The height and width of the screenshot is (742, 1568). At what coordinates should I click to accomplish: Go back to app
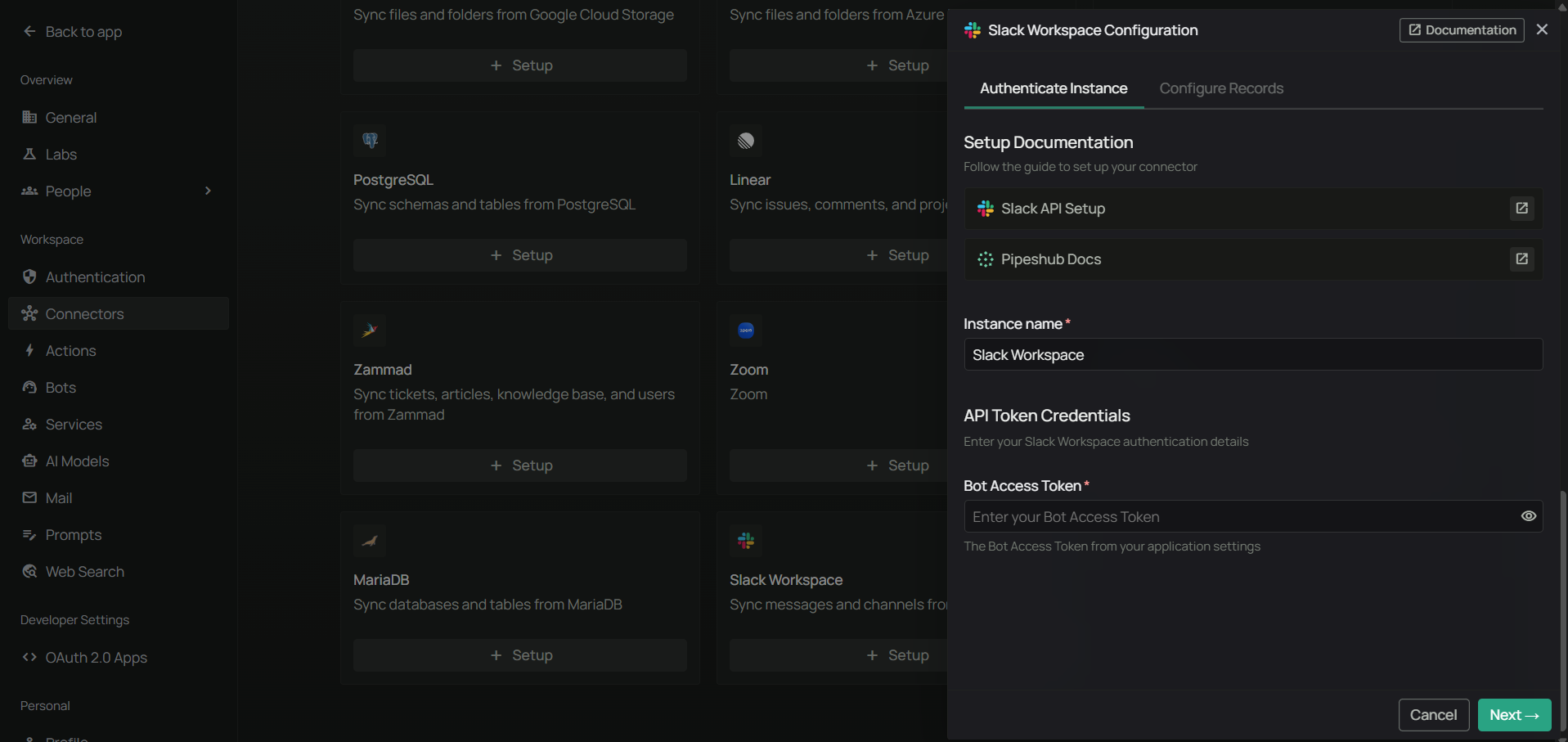(x=73, y=31)
